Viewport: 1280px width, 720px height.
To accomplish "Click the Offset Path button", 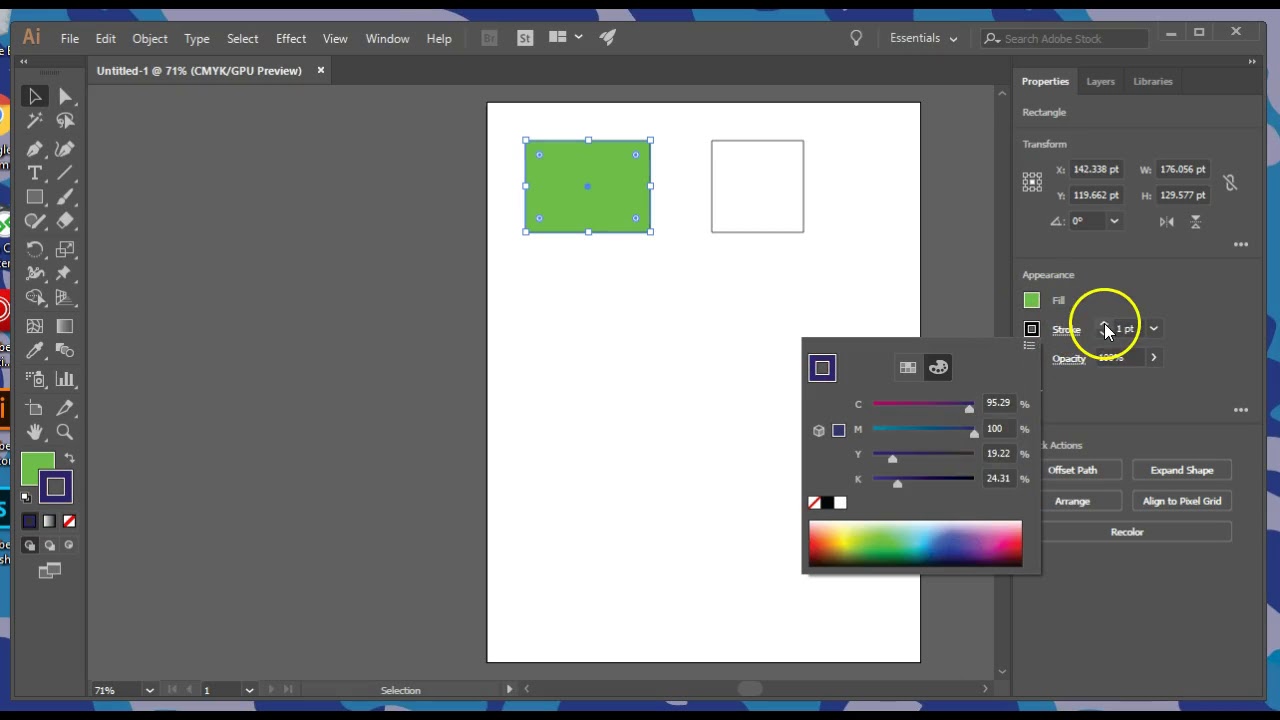I will coord(1072,470).
